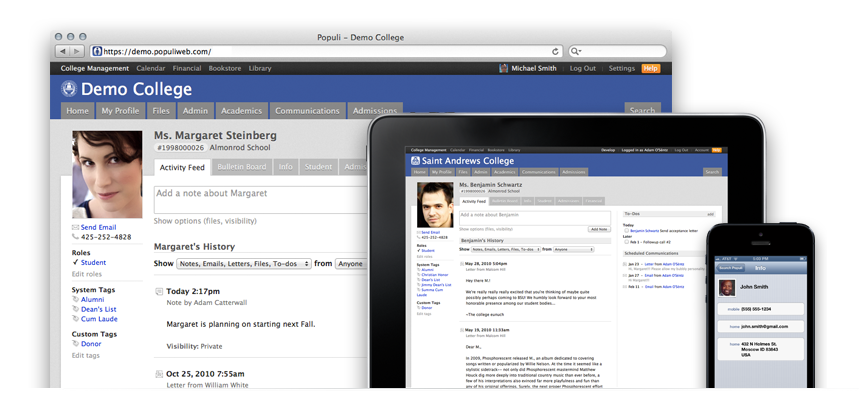Open the Notes, Emails, Letters filter dropdown
Image resolution: width=868 pixels, height=417 pixels.
point(242,264)
